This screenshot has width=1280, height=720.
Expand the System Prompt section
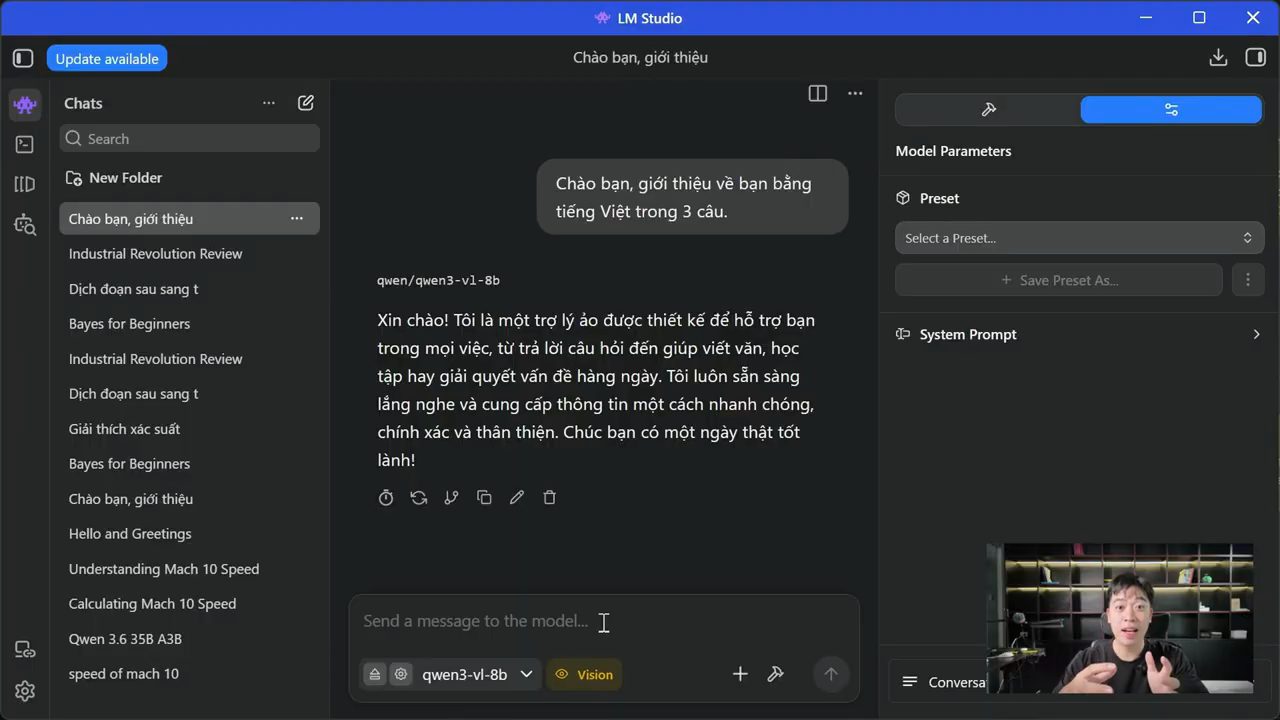pyautogui.click(x=1079, y=334)
